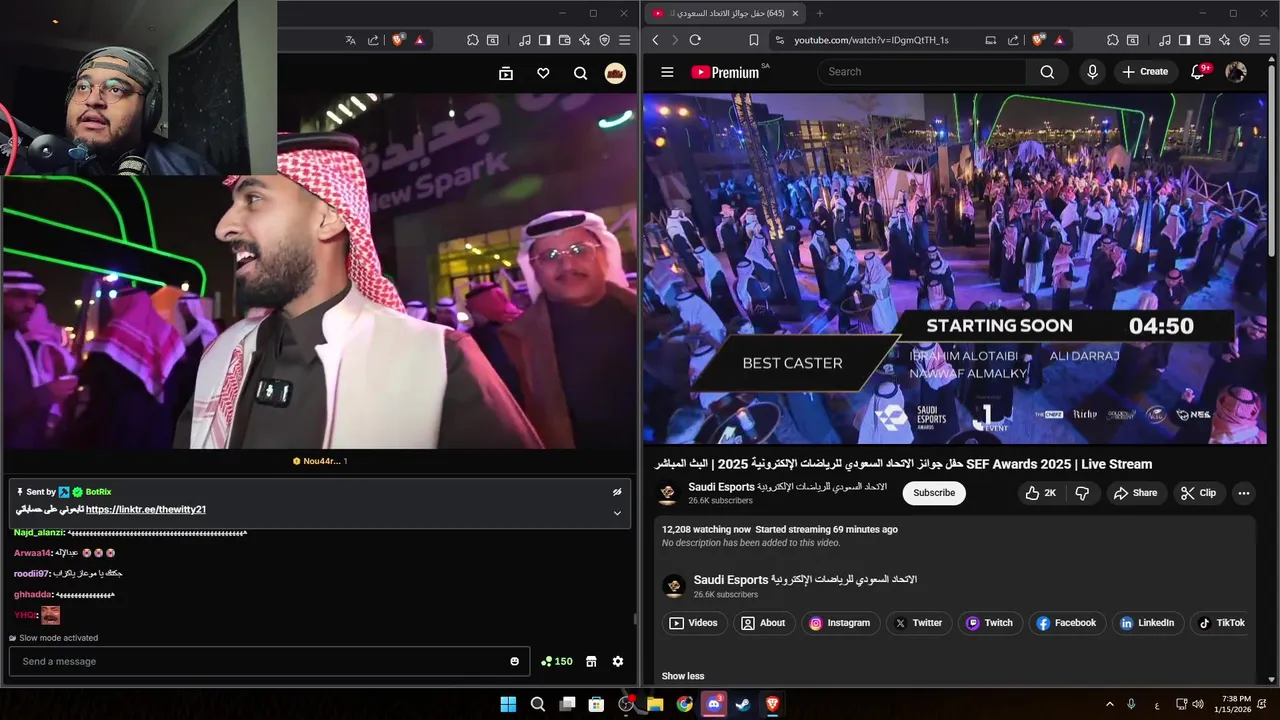The height and width of the screenshot is (720, 1280).
Task: Go back in the YouTube browser window
Action: tap(655, 40)
